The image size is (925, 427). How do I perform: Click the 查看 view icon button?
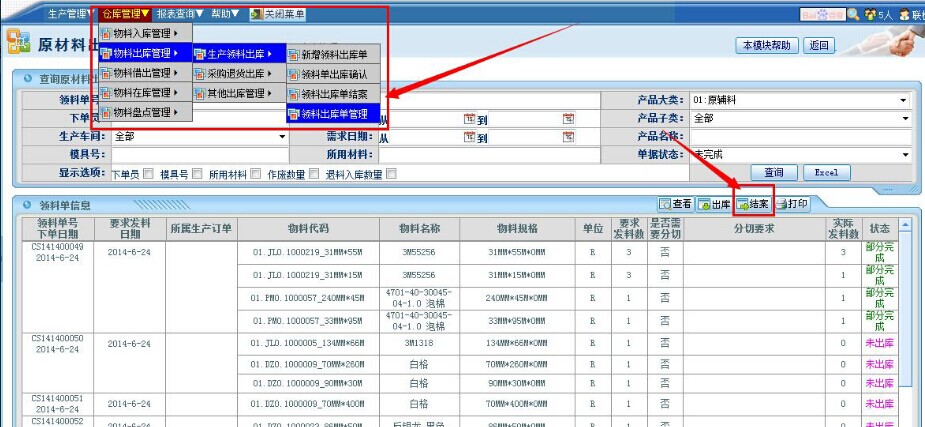[676, 204]
